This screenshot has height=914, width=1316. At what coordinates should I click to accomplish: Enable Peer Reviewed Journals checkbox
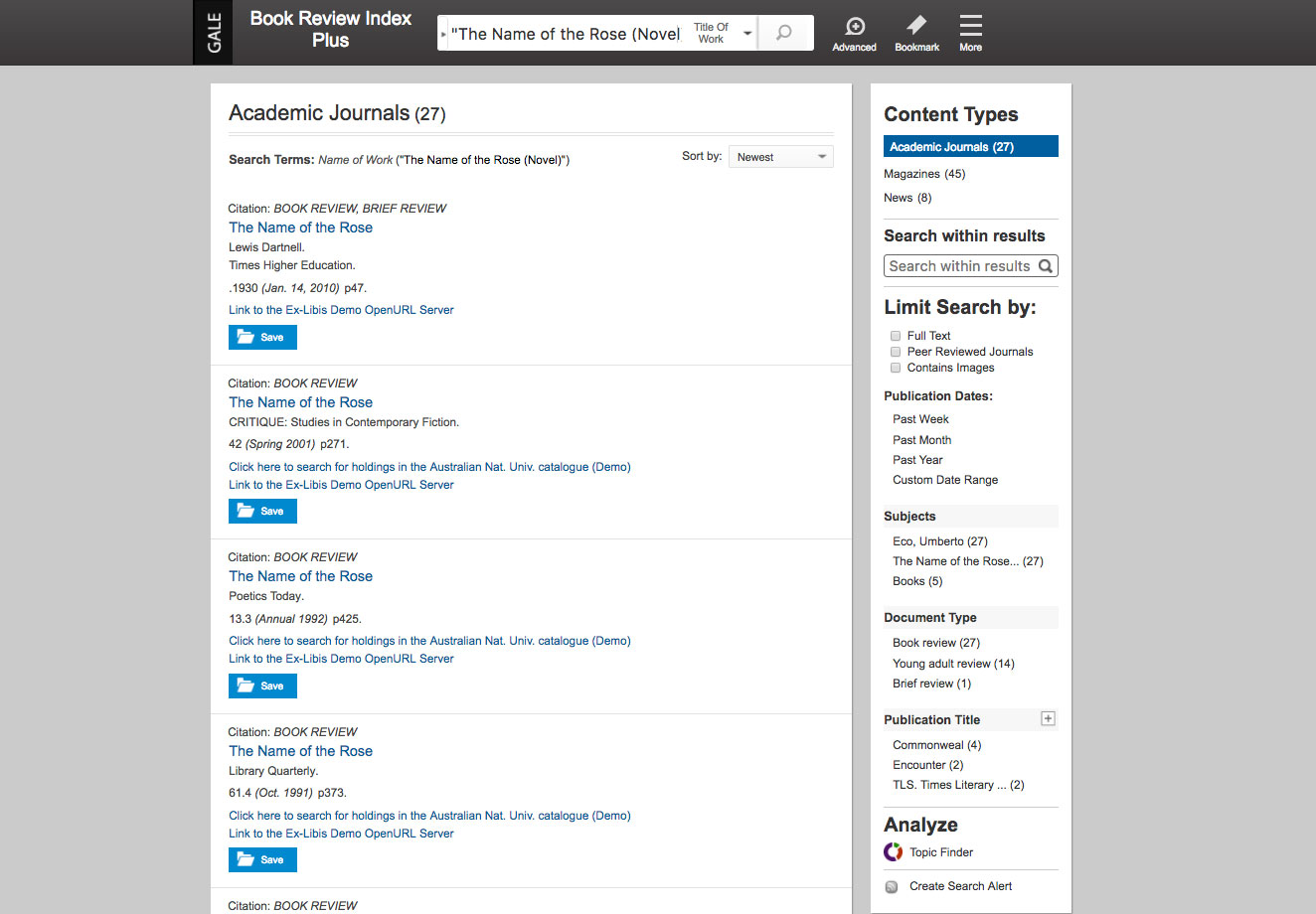(896, 352)
